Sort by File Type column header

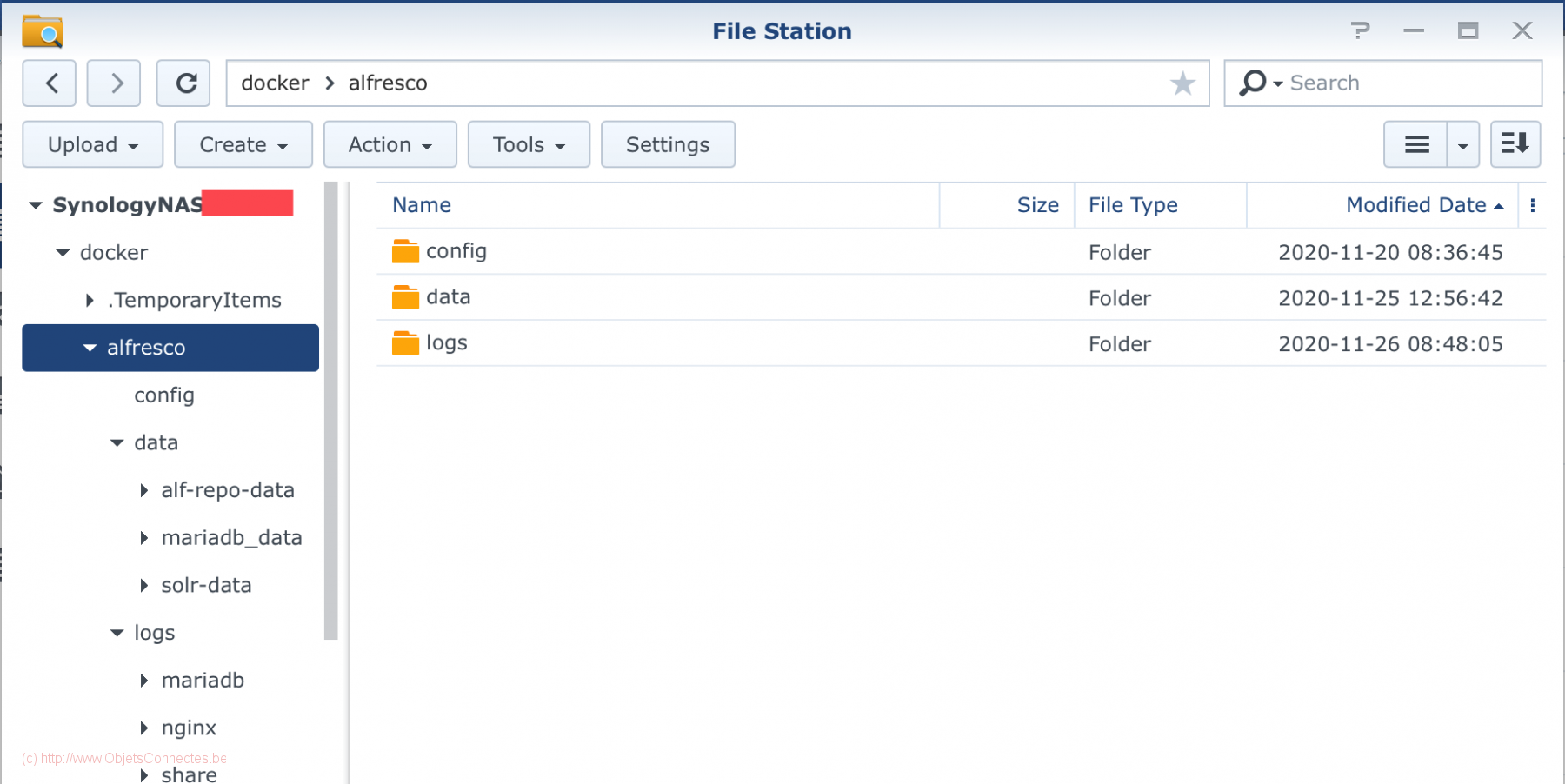pos(1161,205)
